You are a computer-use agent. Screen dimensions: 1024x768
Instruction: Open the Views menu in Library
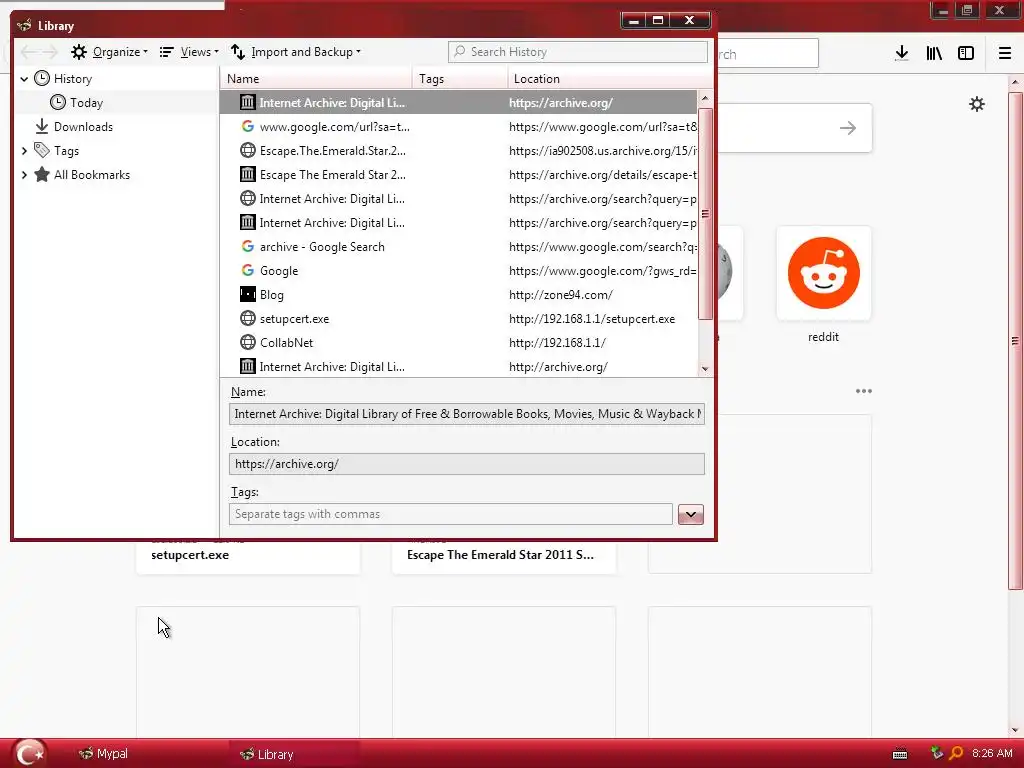pyautogui.click(x=189, y=52)
